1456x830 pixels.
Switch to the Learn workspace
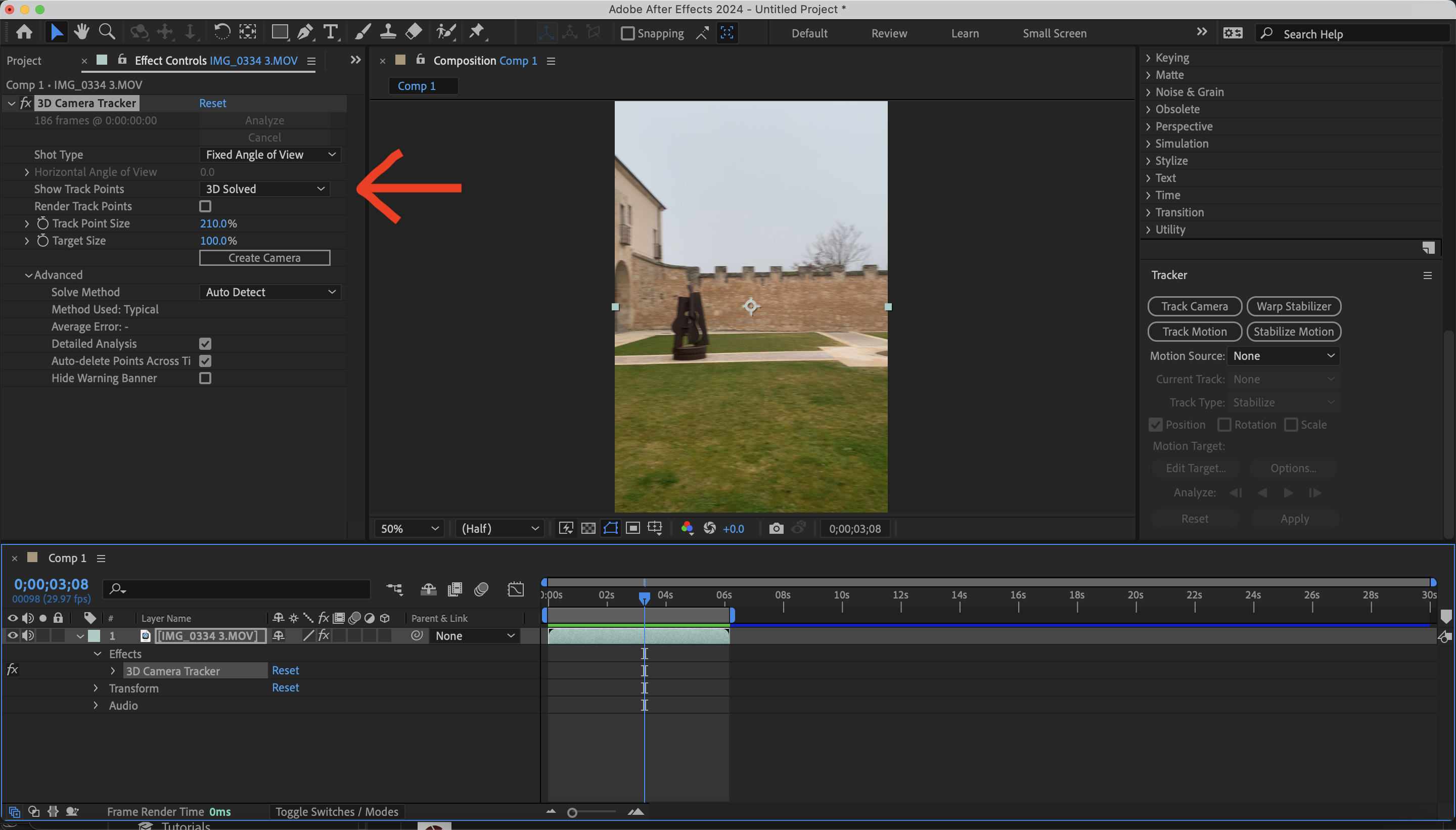964,33
